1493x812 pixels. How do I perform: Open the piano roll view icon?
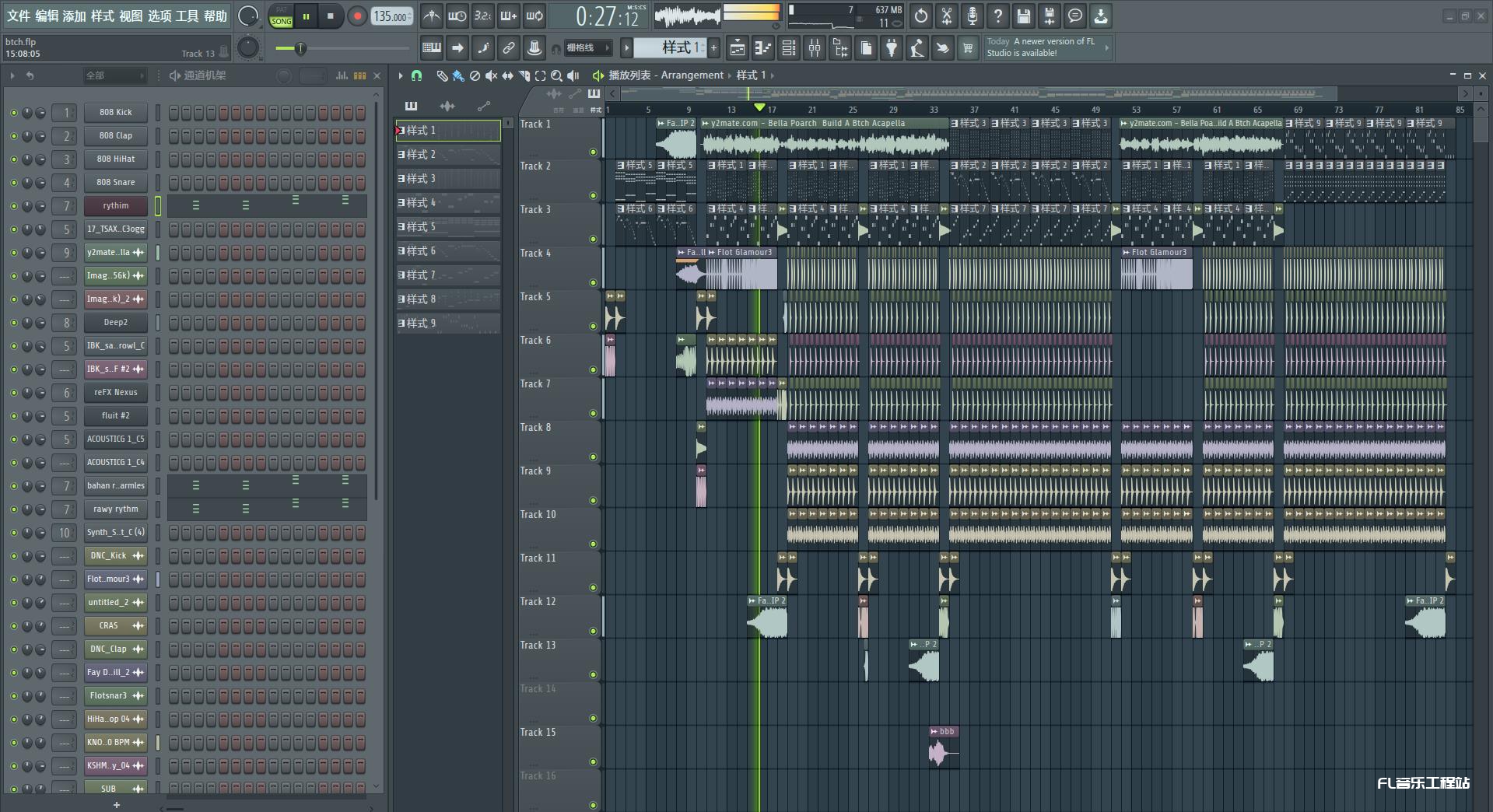point(763,48)
